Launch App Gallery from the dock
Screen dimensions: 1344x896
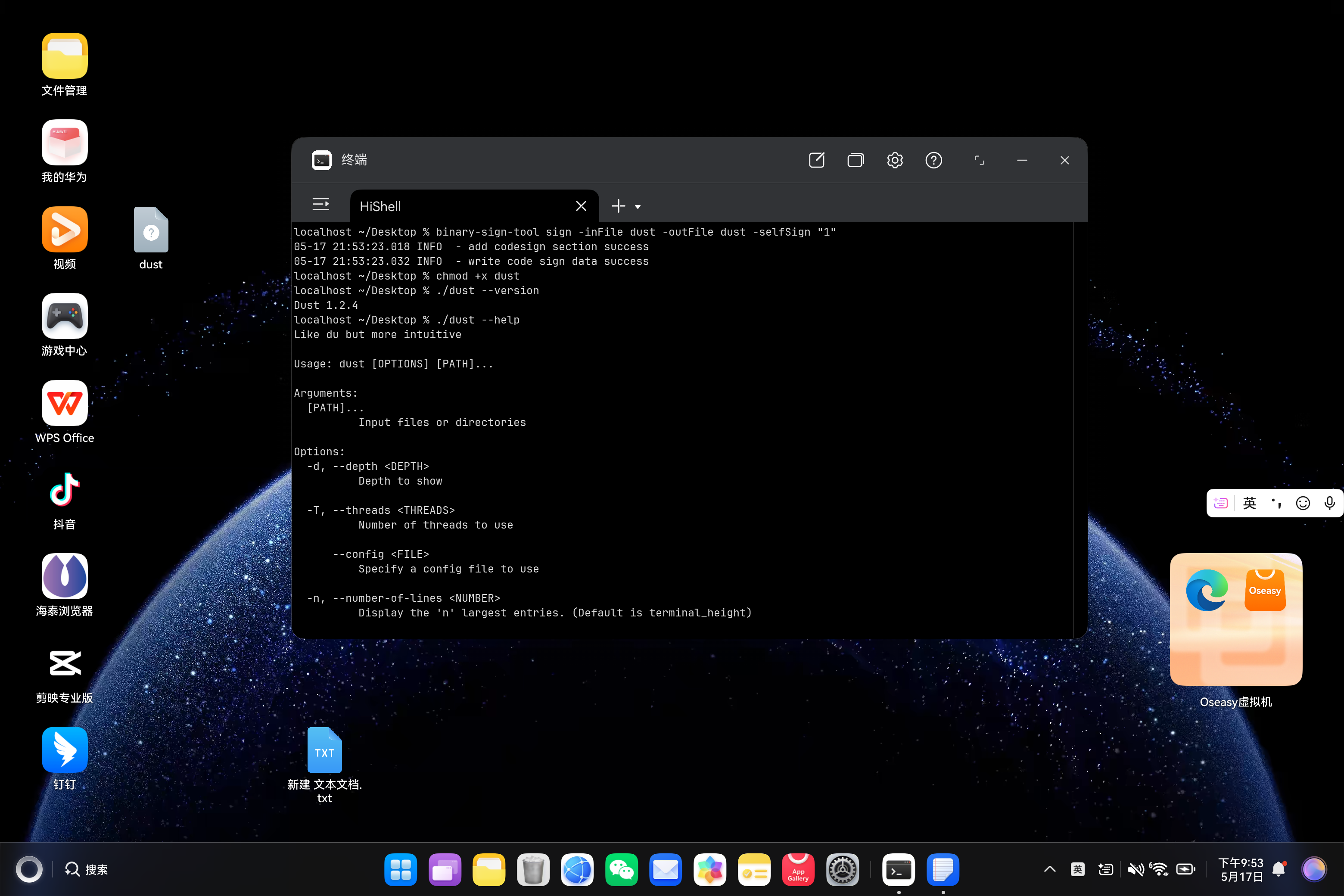tap(798, 870)
